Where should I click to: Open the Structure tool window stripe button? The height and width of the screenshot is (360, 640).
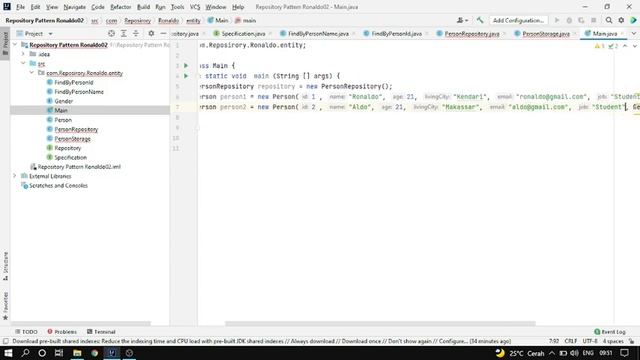click(5, 266)
